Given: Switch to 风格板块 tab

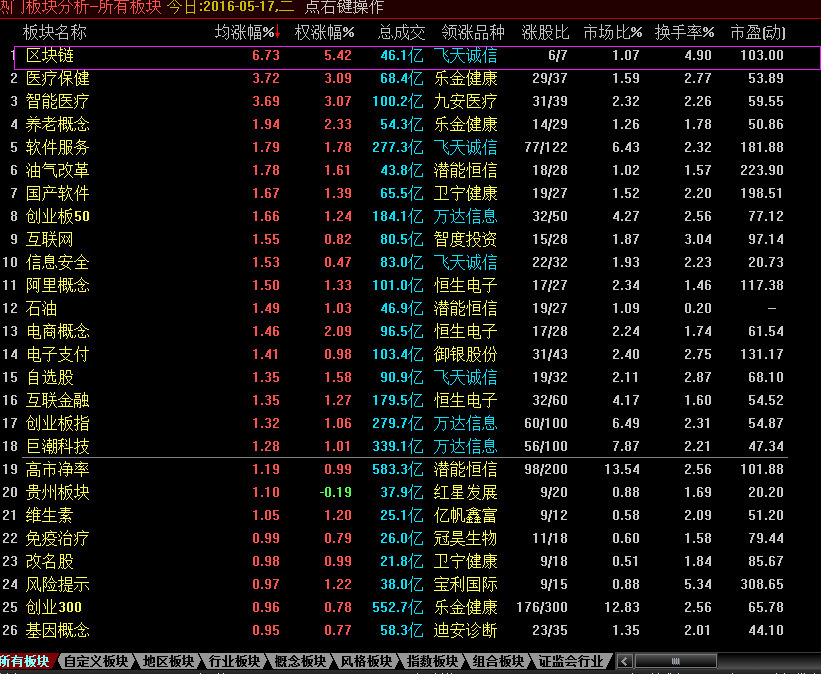Looking at the screenshot, I should 365,661.
